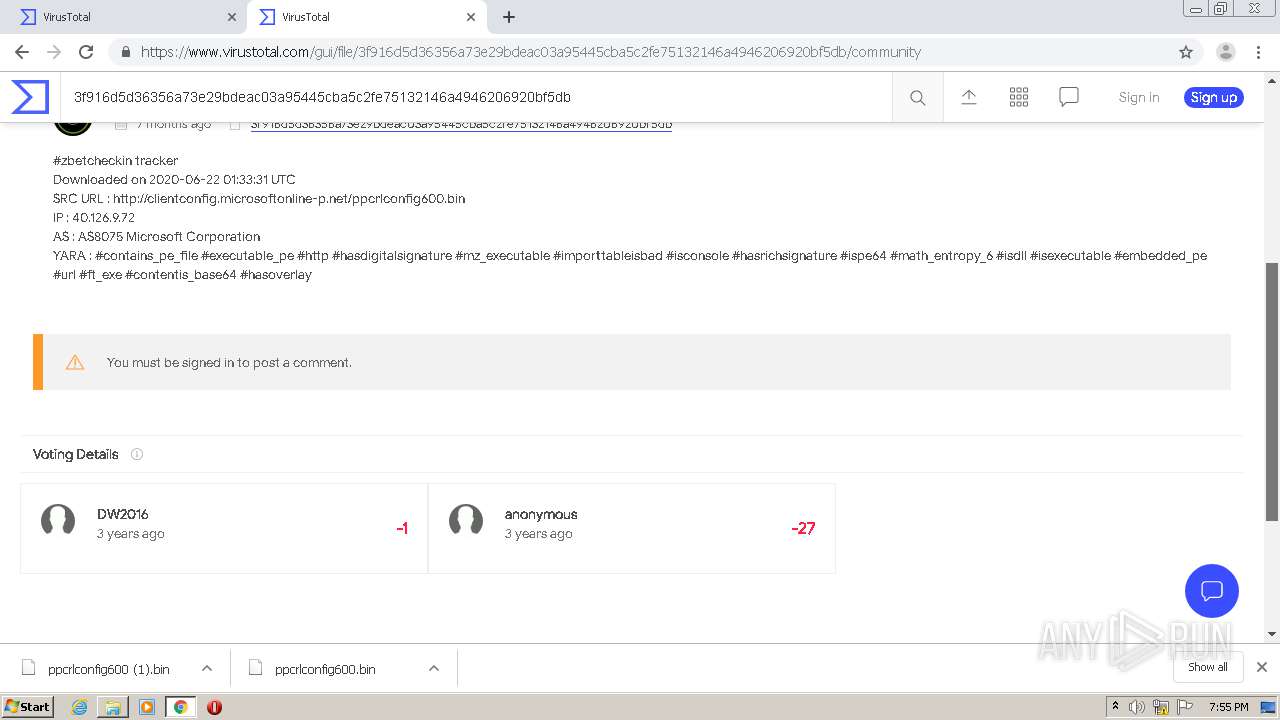Open the apps grid icon
This screenshot has height=720, width=1280.
1019,97
